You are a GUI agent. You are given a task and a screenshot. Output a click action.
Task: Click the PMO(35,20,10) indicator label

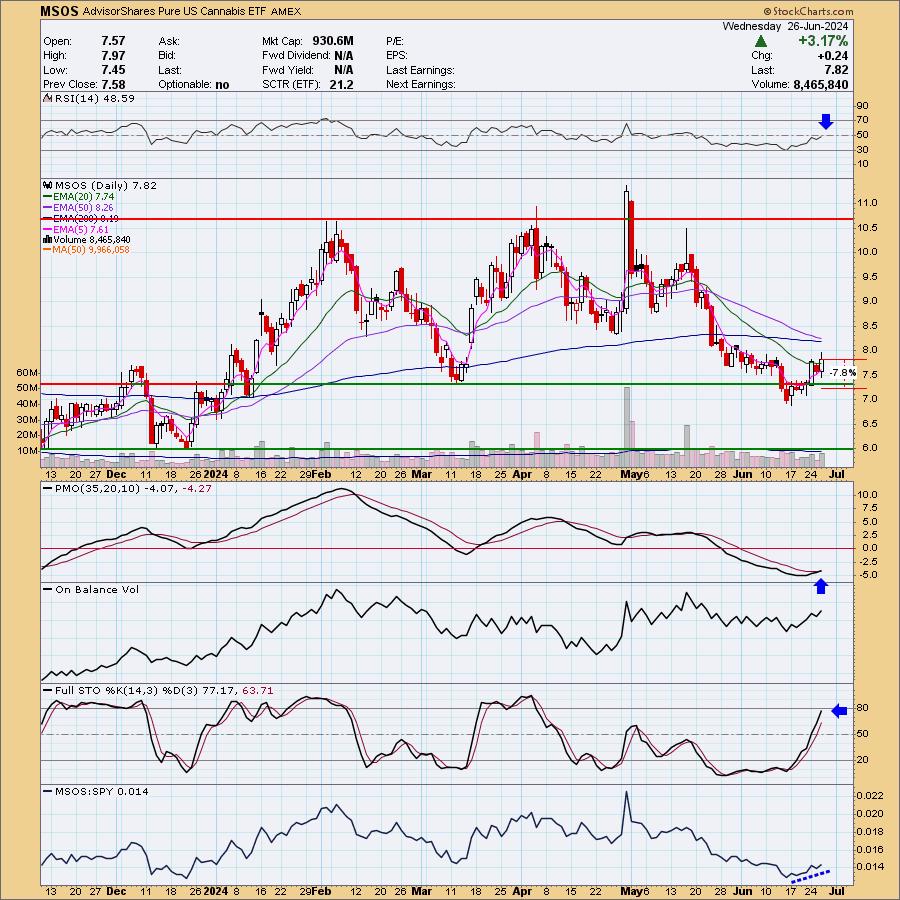(97, 488)
